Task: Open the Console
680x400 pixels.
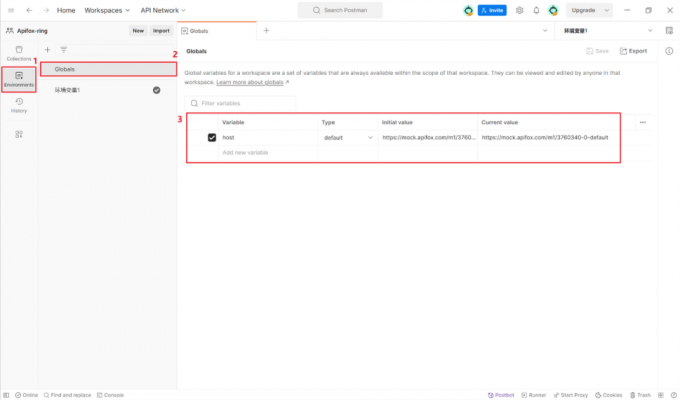Action: pos(111,395)
